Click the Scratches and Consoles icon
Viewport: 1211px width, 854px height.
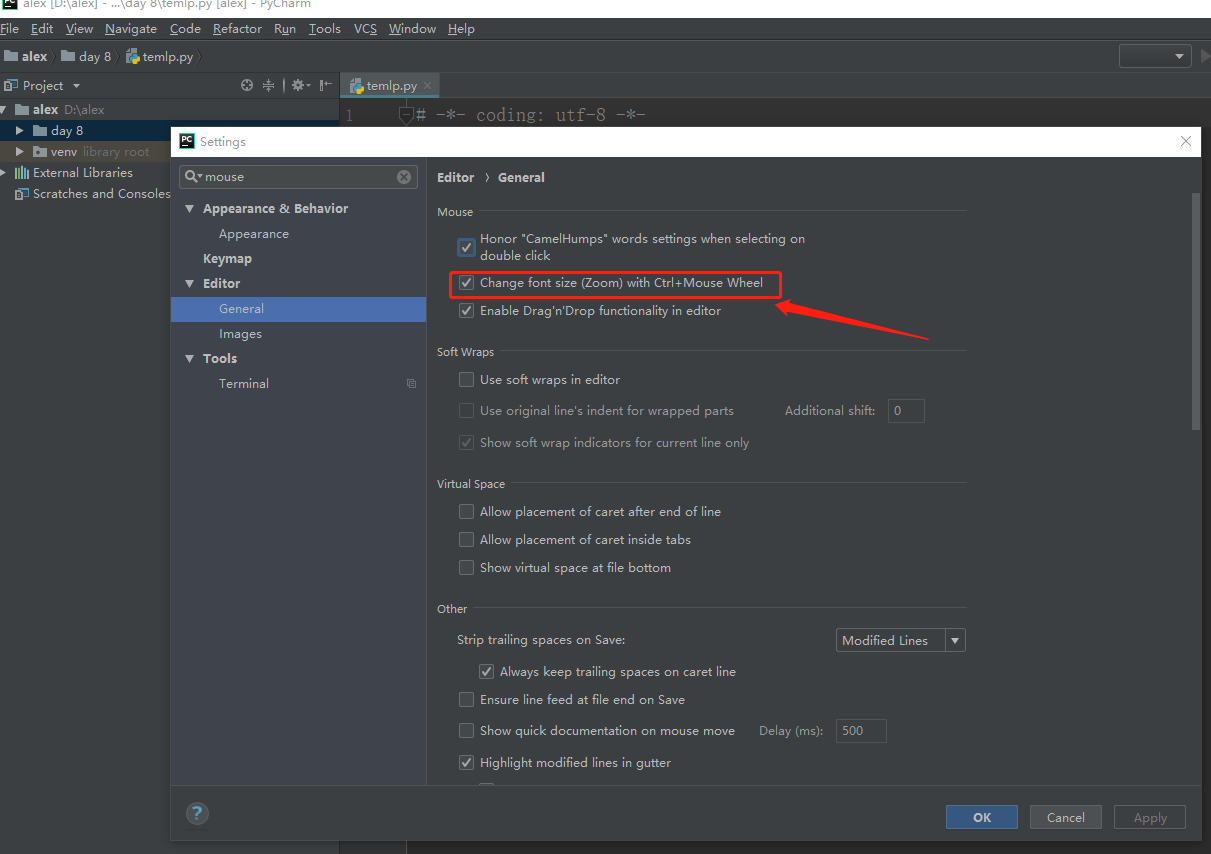coord(22,194)
